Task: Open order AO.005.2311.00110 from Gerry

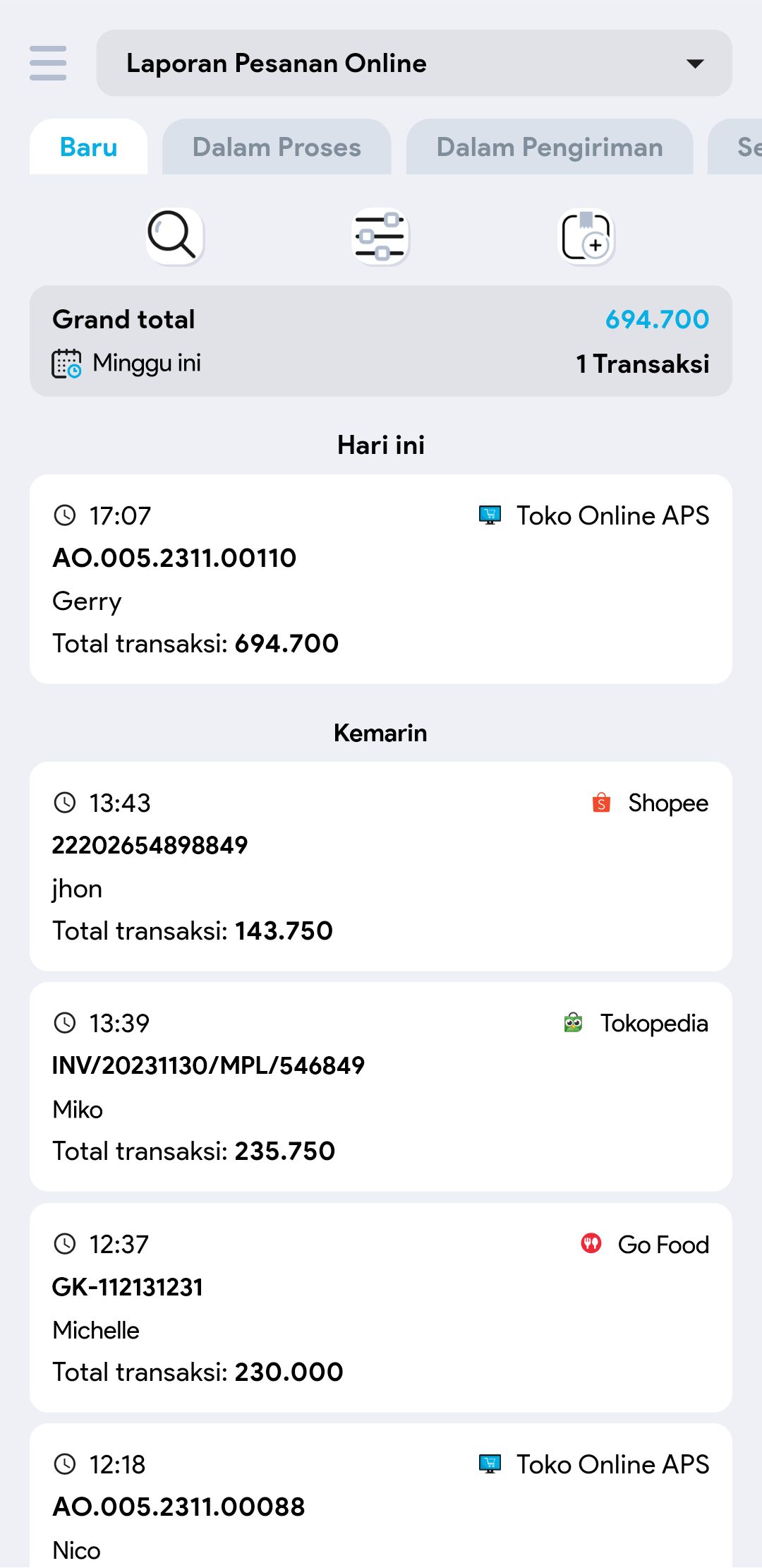Action: tap(380, 579)
